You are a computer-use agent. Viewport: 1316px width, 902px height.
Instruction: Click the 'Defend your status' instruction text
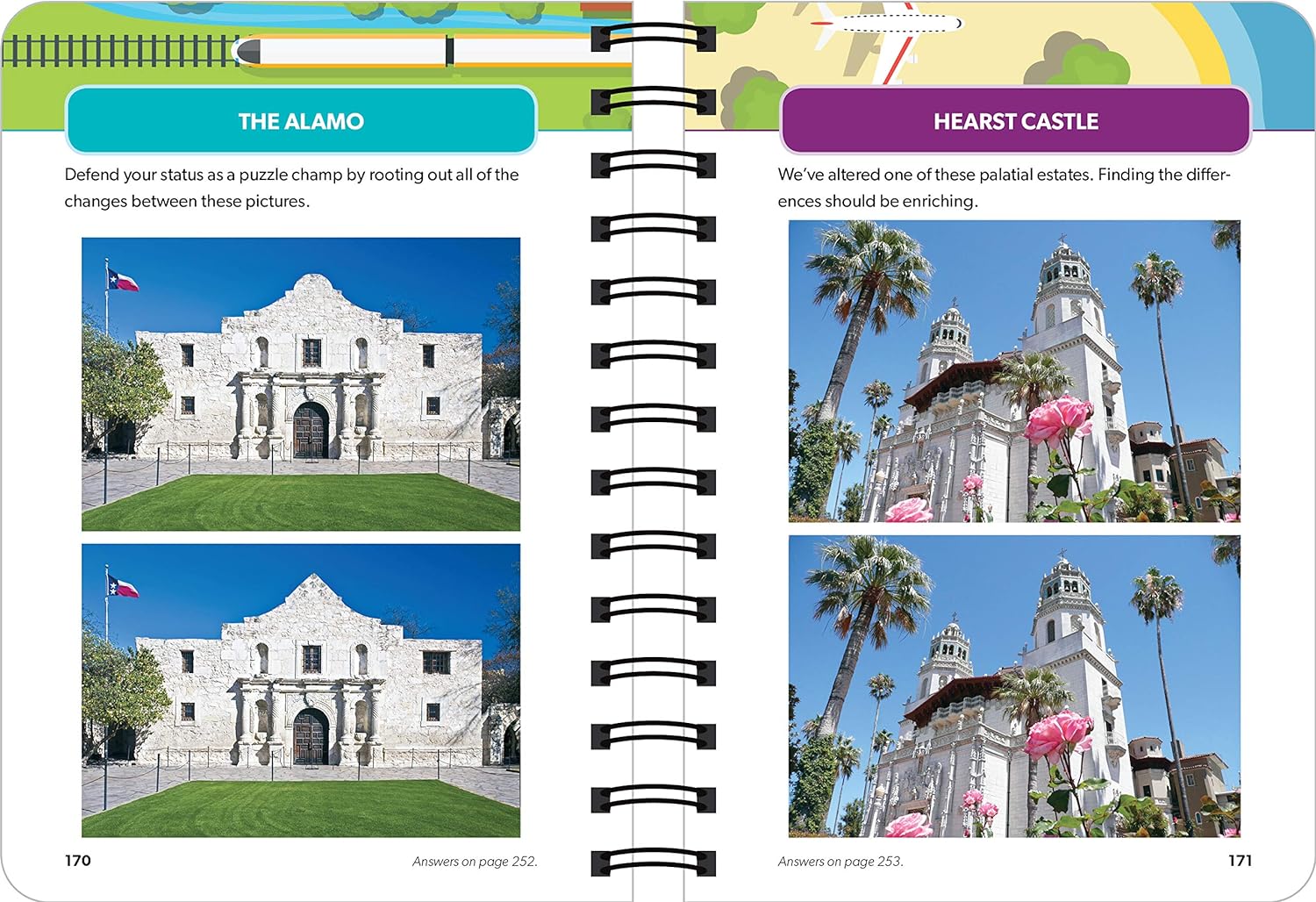coord(291,188)
